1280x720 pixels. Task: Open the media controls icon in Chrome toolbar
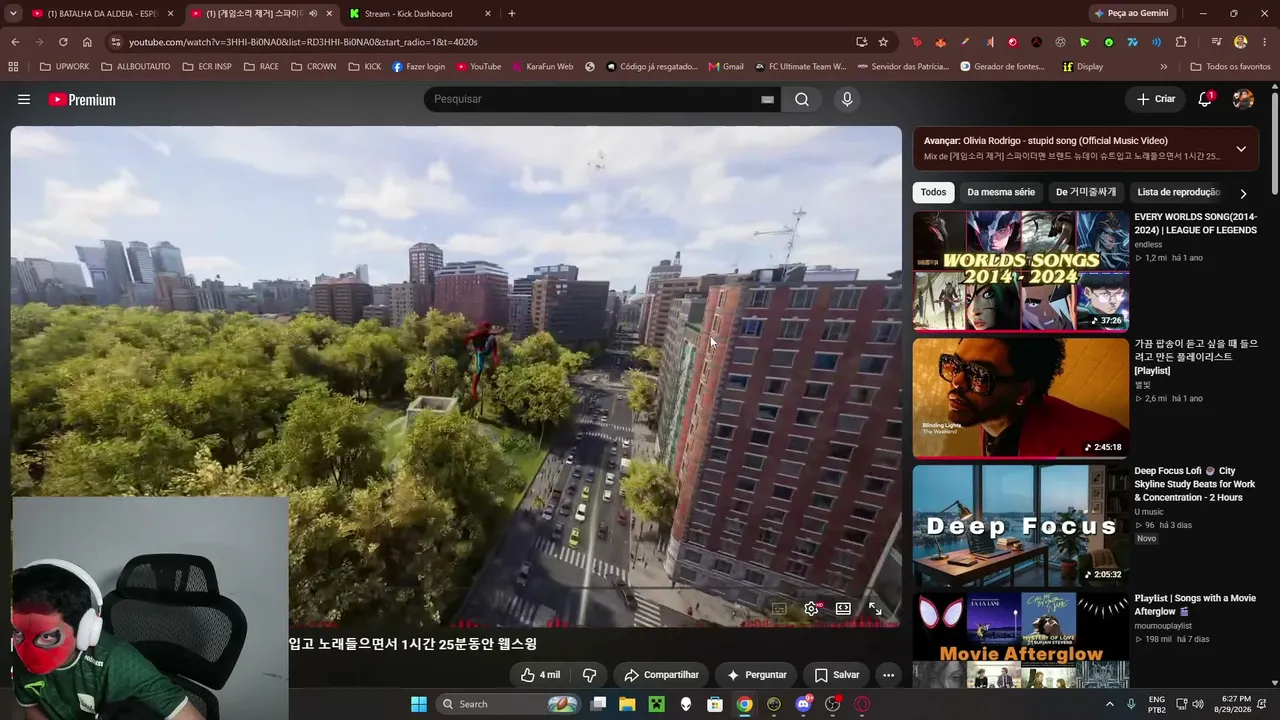pyautogui.click(x=1216, y=42)
